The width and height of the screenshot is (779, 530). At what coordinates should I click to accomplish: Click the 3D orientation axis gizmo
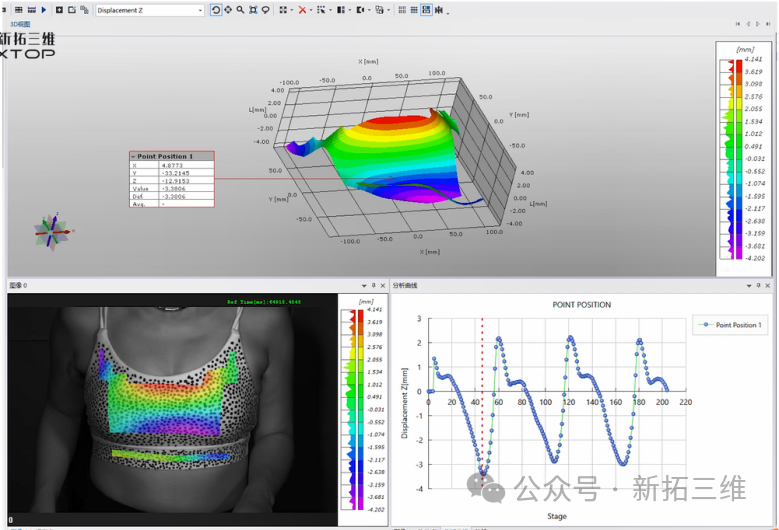point(53,231)
